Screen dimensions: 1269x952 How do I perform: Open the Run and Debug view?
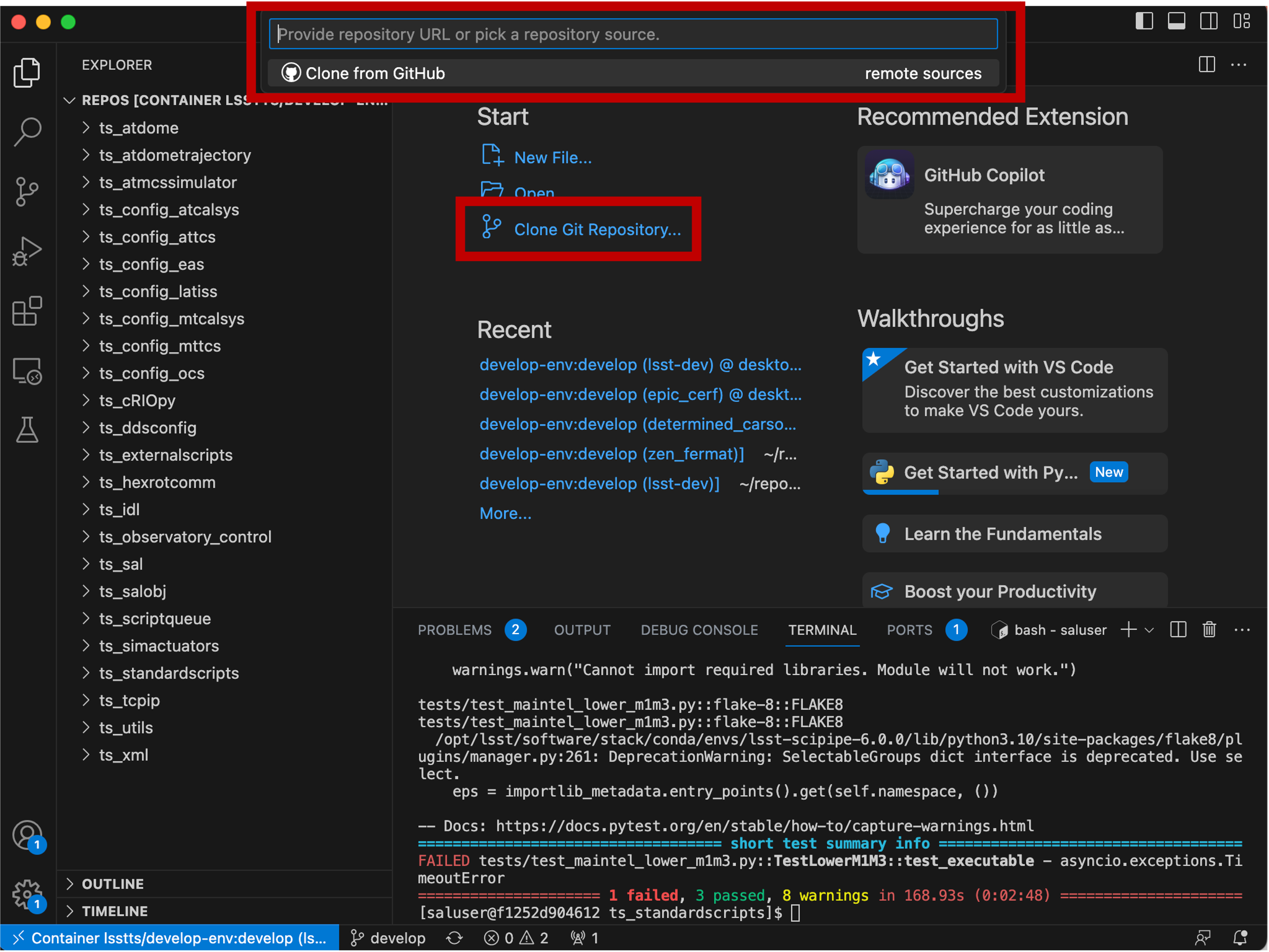click(x=27, y=251)
